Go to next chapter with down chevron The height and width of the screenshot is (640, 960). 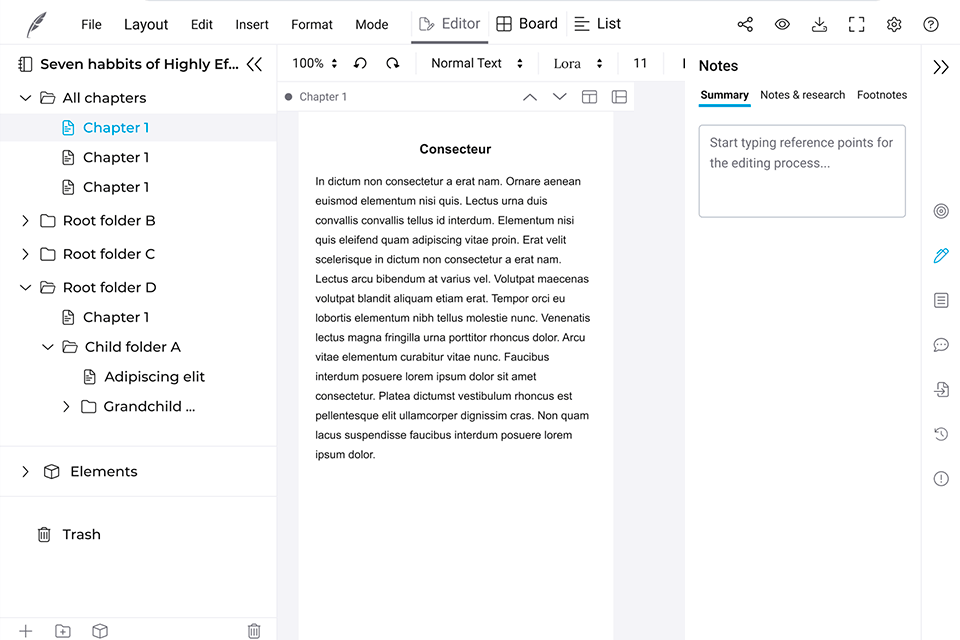[560, 97]
